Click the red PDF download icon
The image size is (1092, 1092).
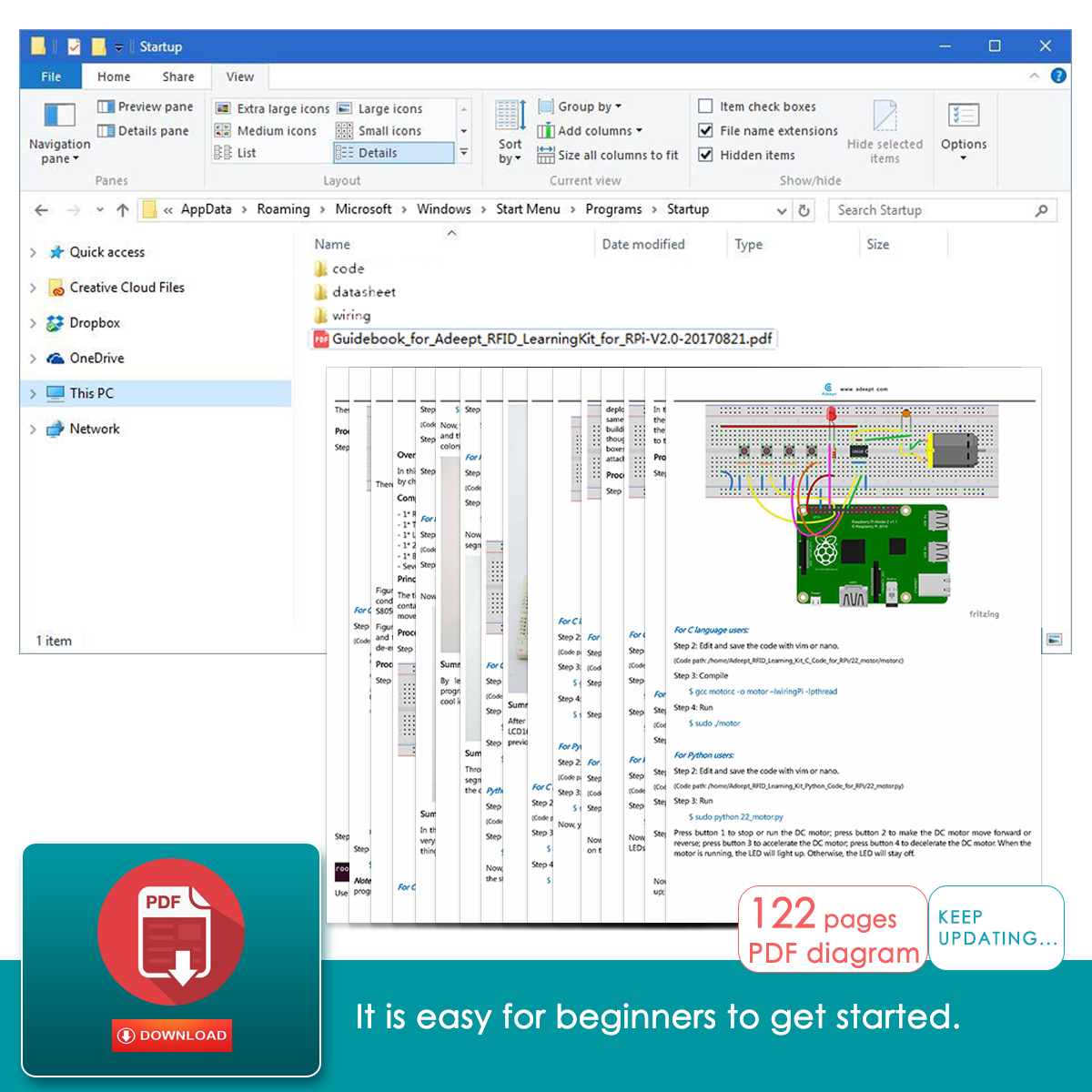coord(171,932)
